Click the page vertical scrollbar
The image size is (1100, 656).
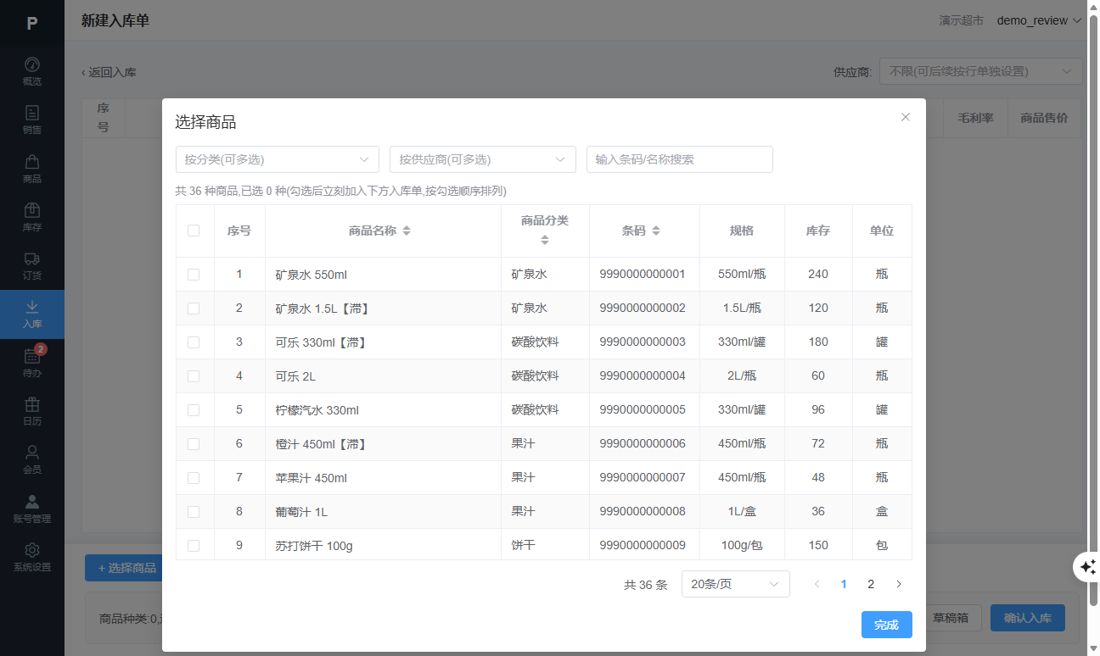point(1093,309)
